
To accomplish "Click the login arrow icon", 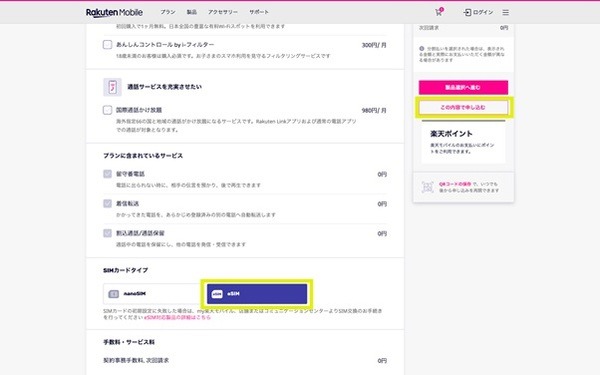I will pos(467,12).
